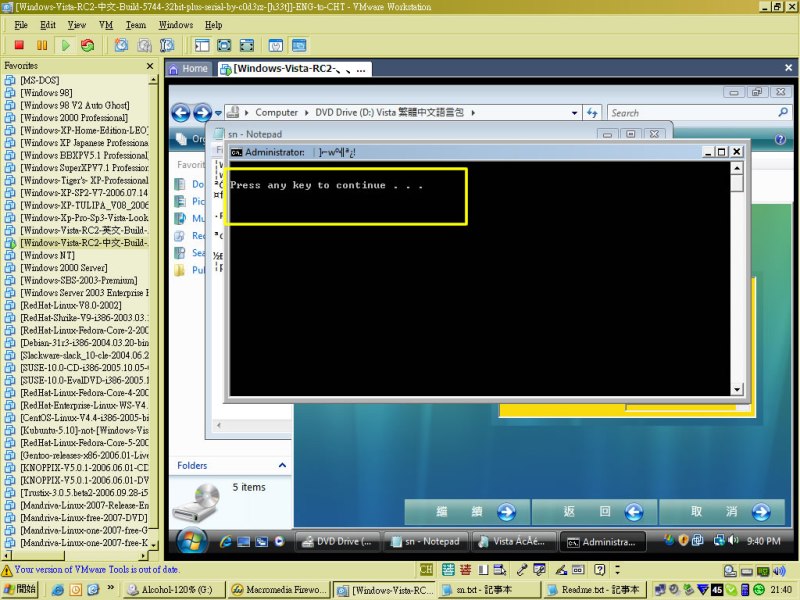This screenshot has height=600, width=800.
Task: Open the recent pages dropdown beside forward arrow
Action: [x=218, y=113]
